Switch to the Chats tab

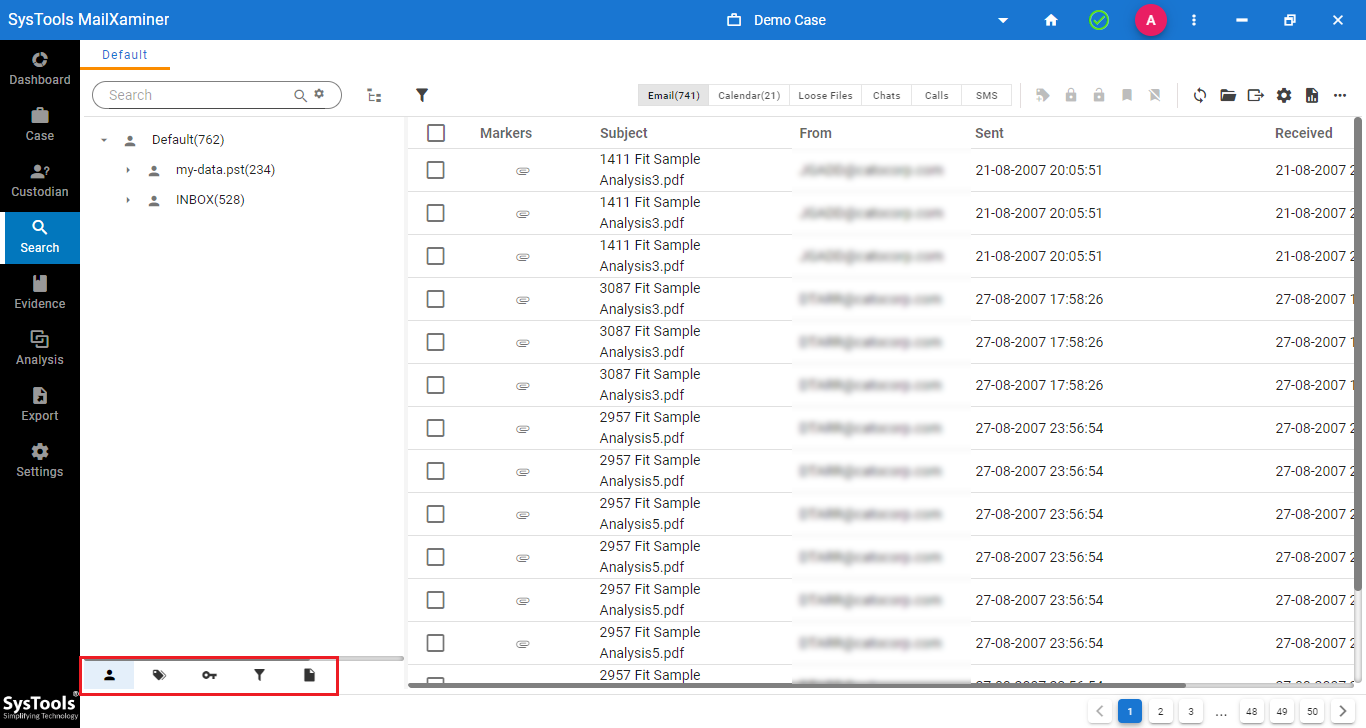886,95
